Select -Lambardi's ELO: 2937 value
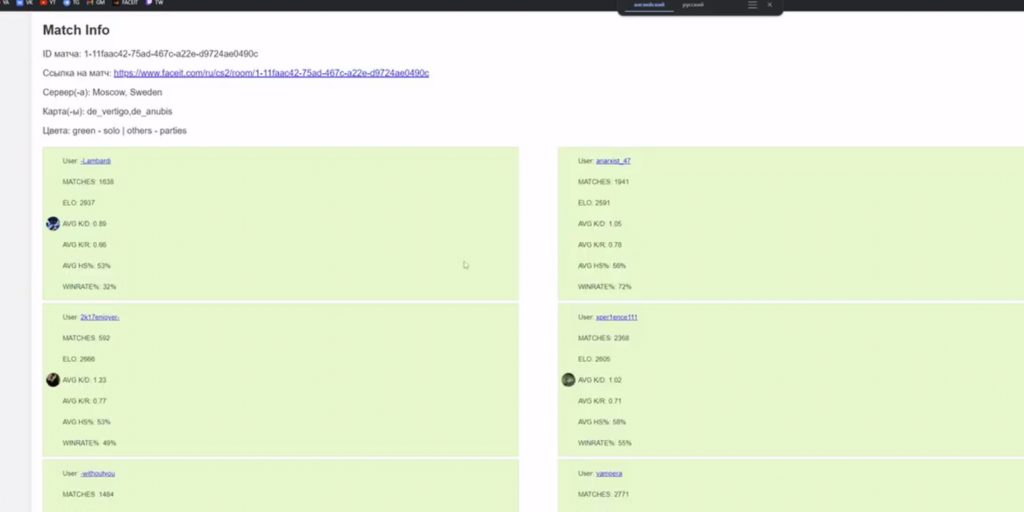 (78, 202)
